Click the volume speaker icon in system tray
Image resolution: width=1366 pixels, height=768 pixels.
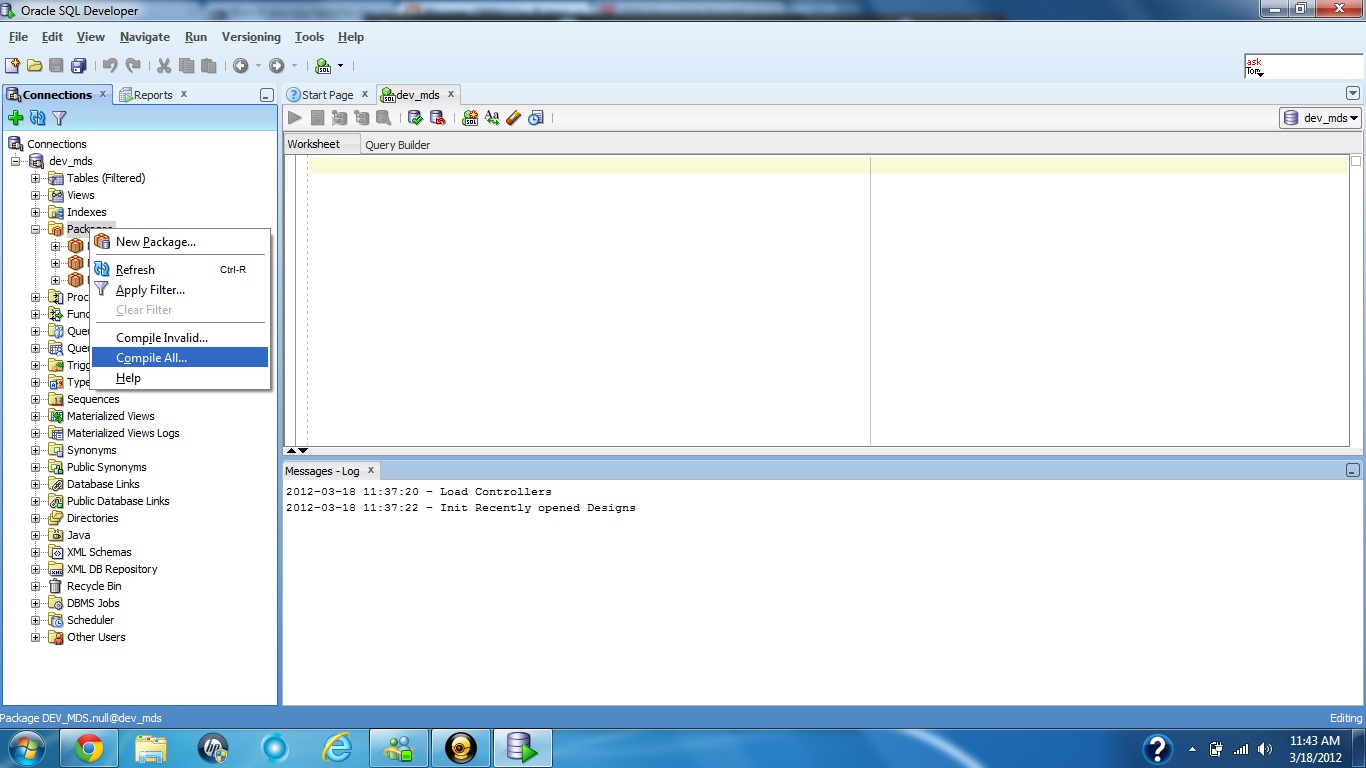[x=1265, y=749]
